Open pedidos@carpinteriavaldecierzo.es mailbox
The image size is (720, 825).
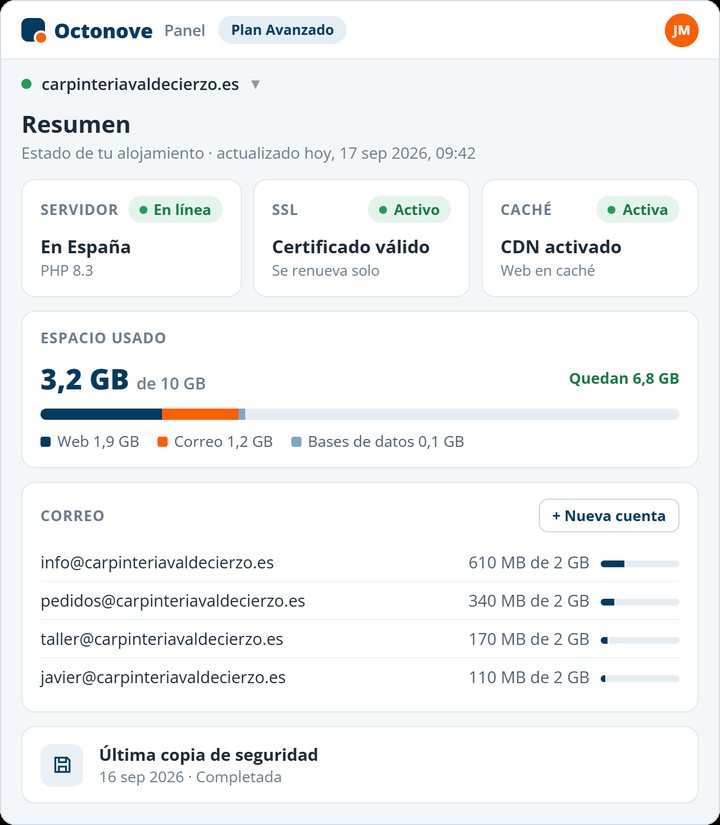coord(173,601)
